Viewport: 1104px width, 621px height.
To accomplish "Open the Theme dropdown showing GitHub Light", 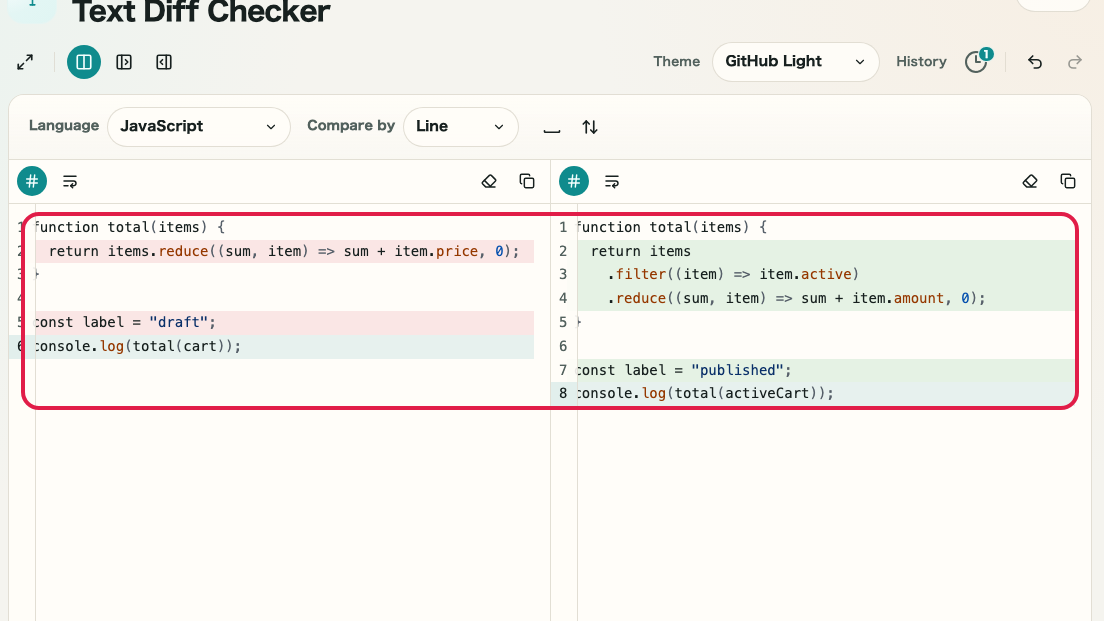I will click(x=796, y=62).
